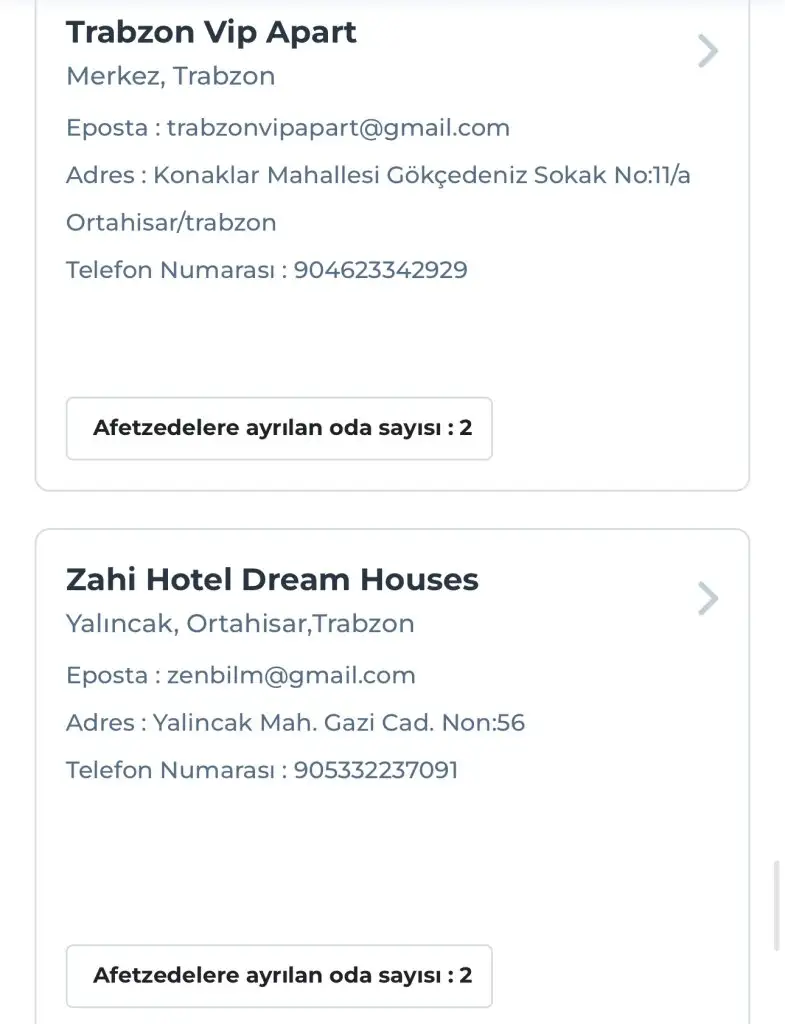Click the vertical scrollbar thumb
This screenshot has width=785, height=1024.
click(x=778, y=905)
